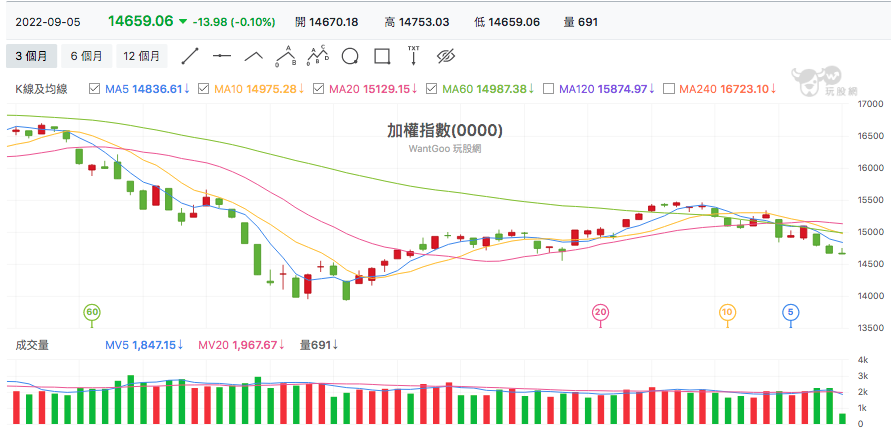The height and width of the screenshot is (432, 891).
Task: Click the MA20 15129.15 value
Action: [x=373, y=89]
